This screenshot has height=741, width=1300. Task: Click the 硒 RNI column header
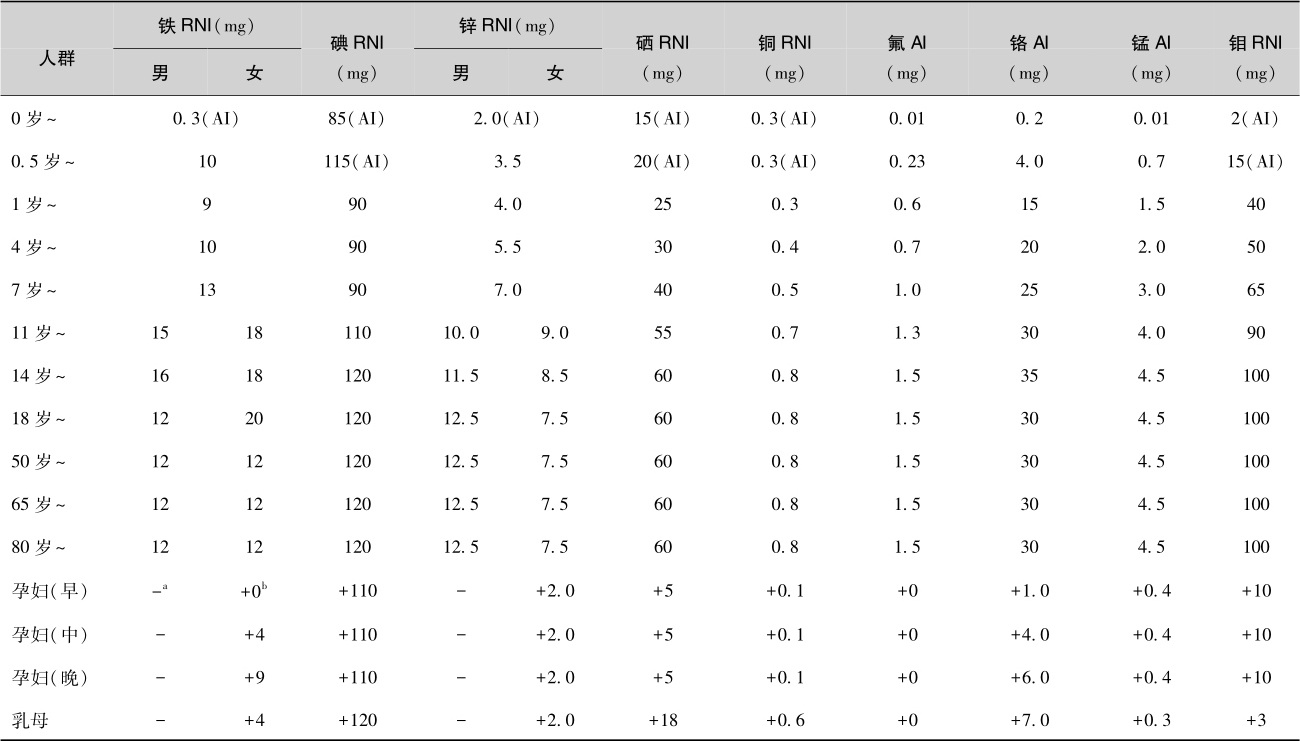(x=662, y=43)
